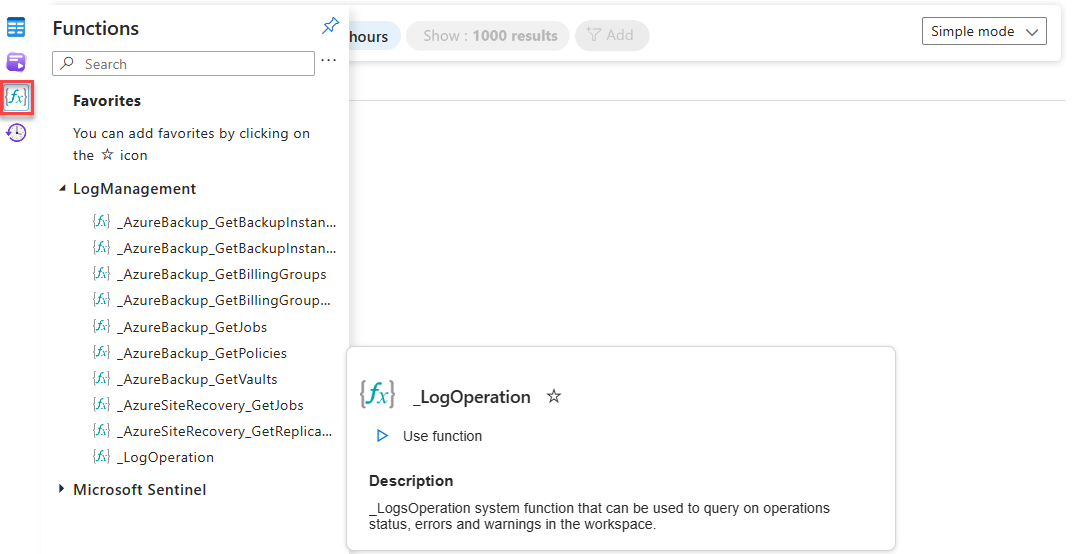Open the Tables sidebar icon
Viewport: 1076px width, 554px height.
pyautogui.click(x=16, y=27)
